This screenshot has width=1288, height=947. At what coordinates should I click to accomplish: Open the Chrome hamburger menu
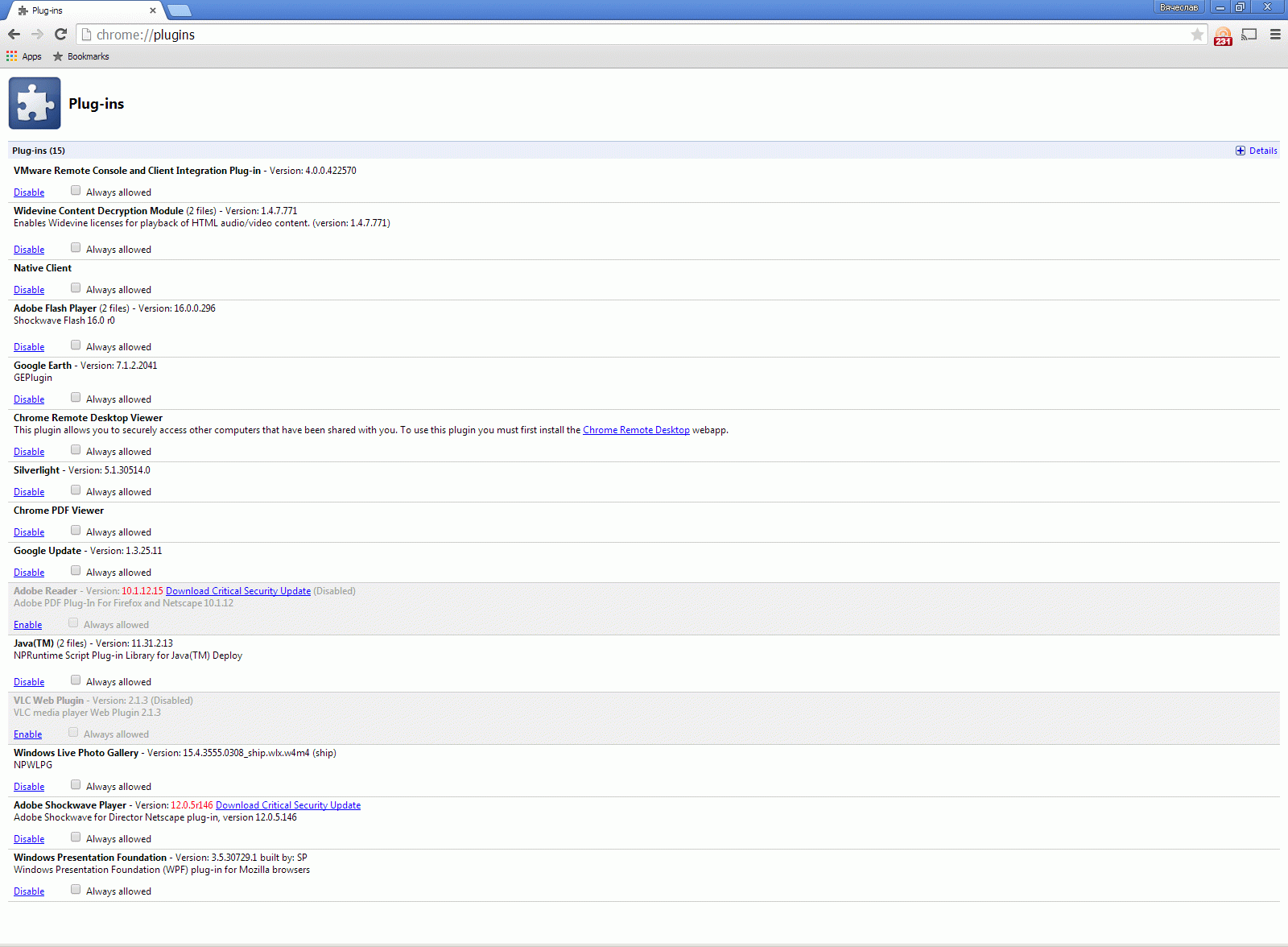pyautogui.click(x=1275, y=34)
